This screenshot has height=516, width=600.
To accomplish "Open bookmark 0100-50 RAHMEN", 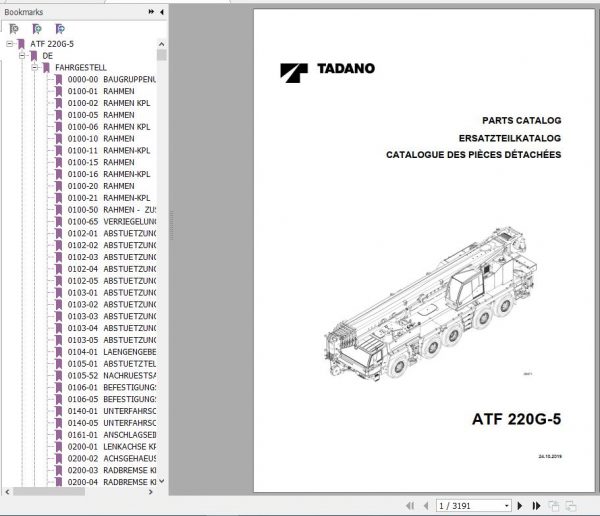I will [111, 210].
